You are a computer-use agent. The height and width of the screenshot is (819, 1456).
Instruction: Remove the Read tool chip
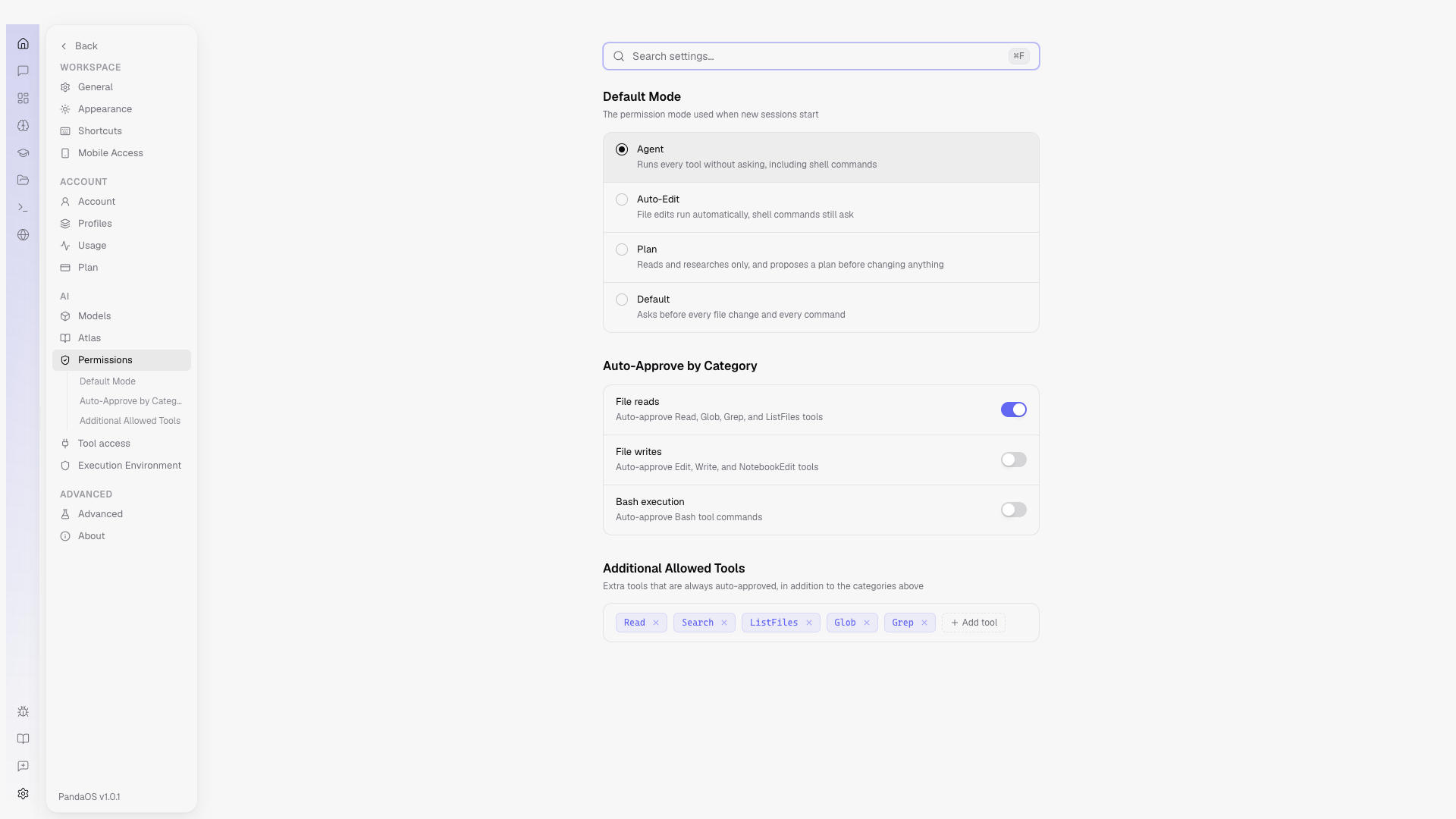(x=656, y=623)
